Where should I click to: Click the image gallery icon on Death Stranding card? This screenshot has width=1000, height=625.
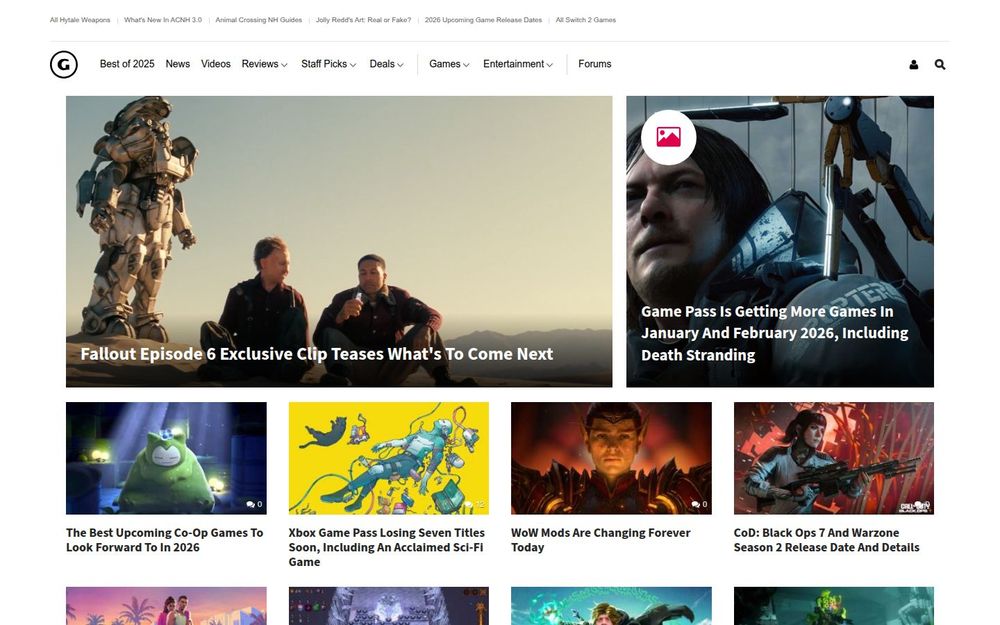(x=668, y=137)
